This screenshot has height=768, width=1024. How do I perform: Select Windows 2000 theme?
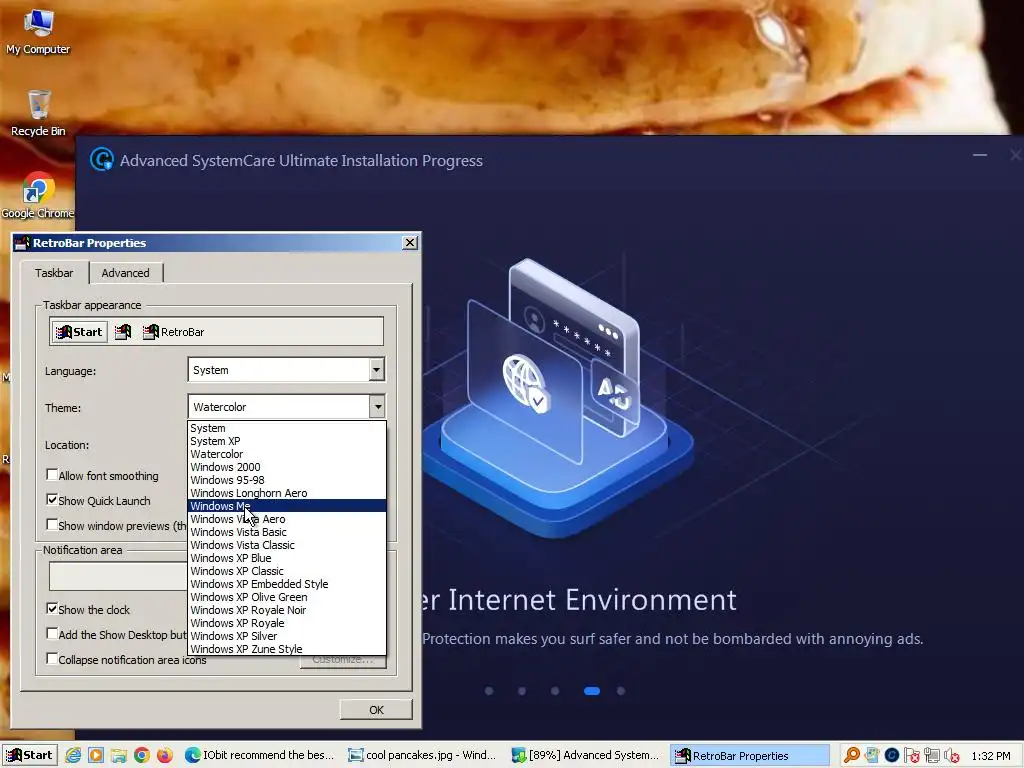(x=287, y=467)
